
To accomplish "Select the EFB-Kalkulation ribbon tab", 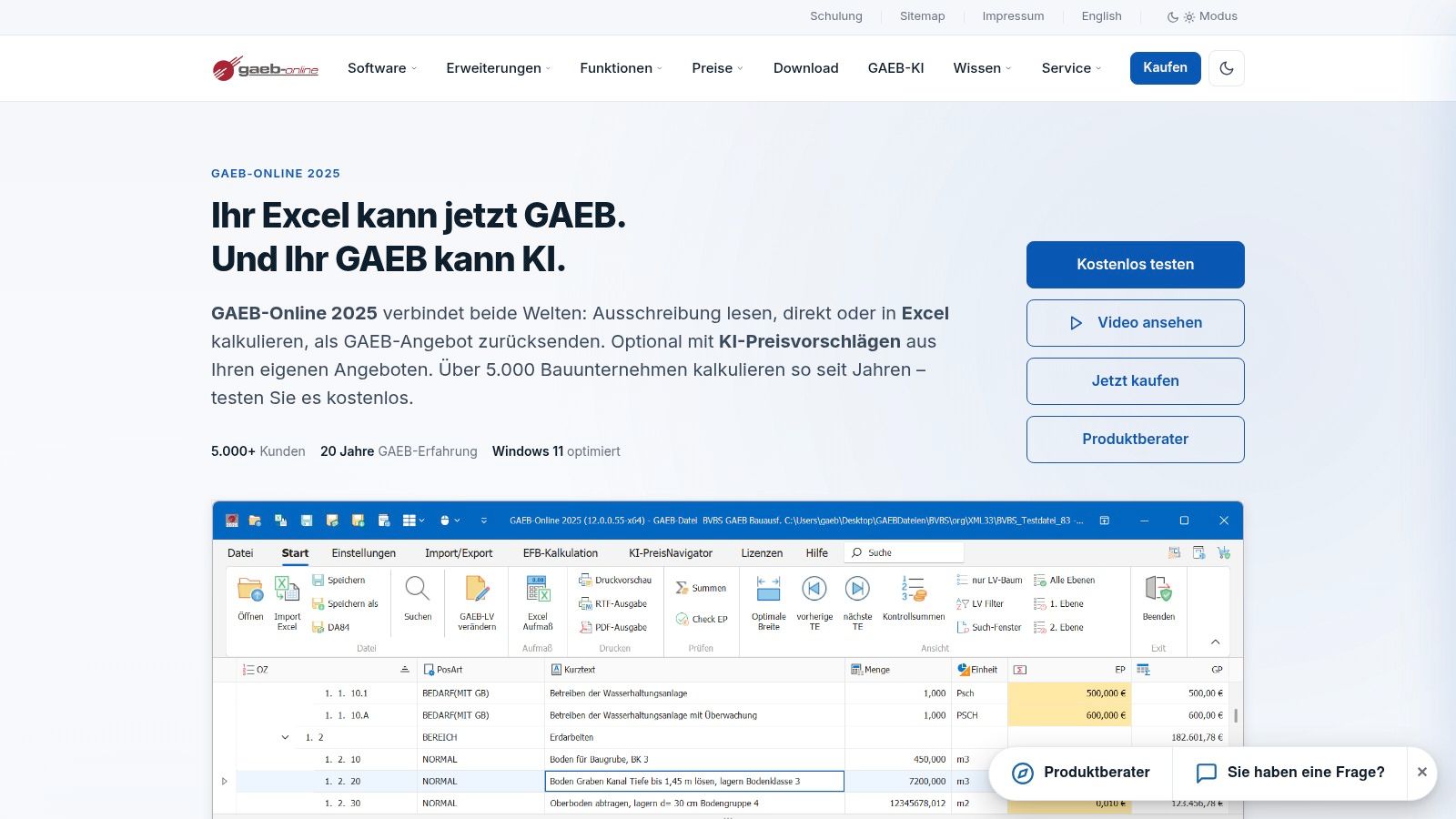I will coord(561,553).
